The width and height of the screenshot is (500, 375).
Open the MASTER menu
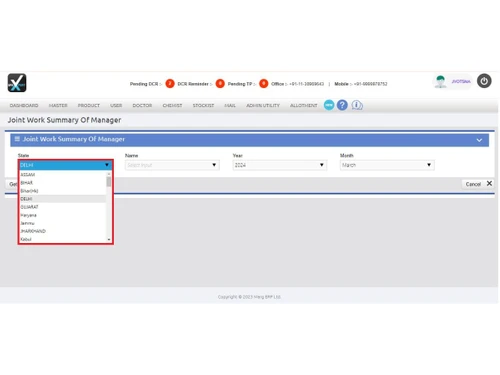coord(58,105)
